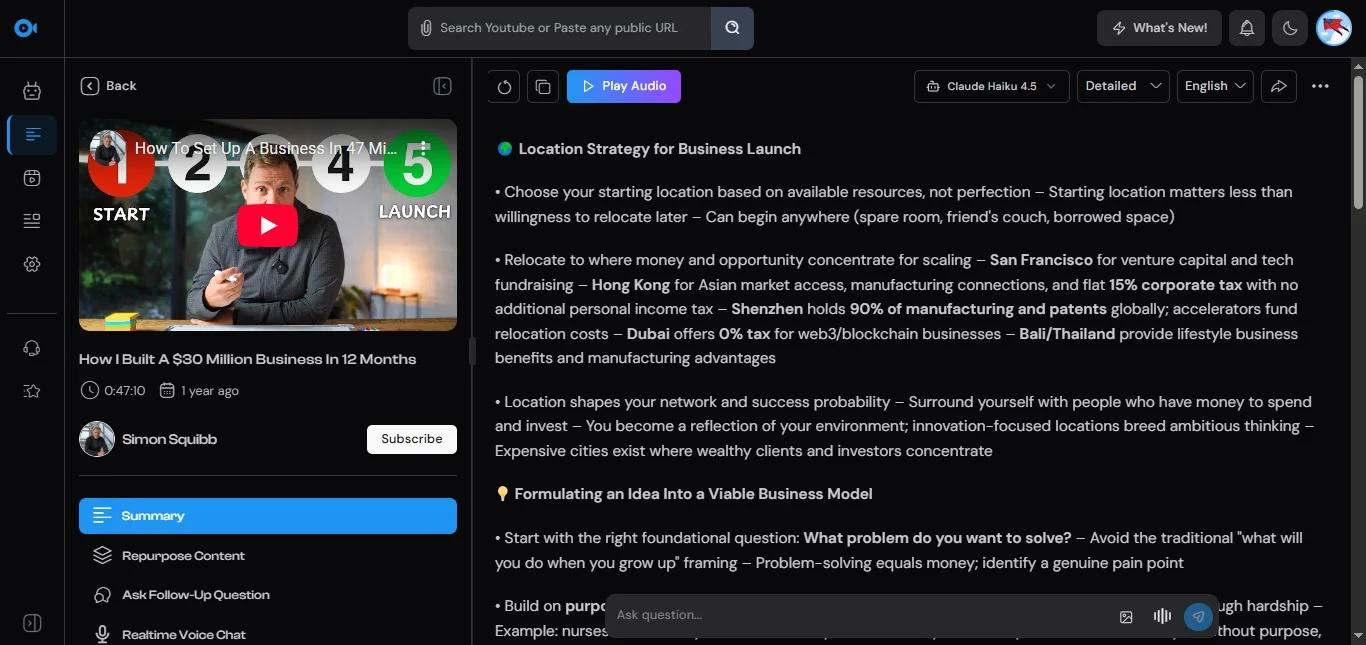1366x645 pixels.
Task: Subscribe to Simon Squibb channel
Action: tap(411, 439)
